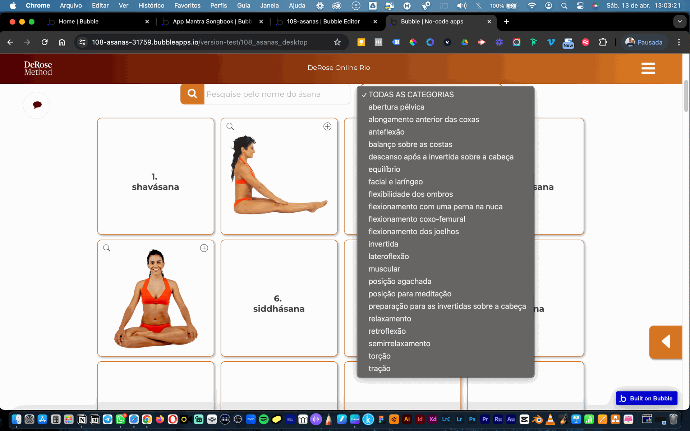The width and height of the screenshot is (690, 431).
Task: Open the Favoritos menu
Action: (187, 6)
